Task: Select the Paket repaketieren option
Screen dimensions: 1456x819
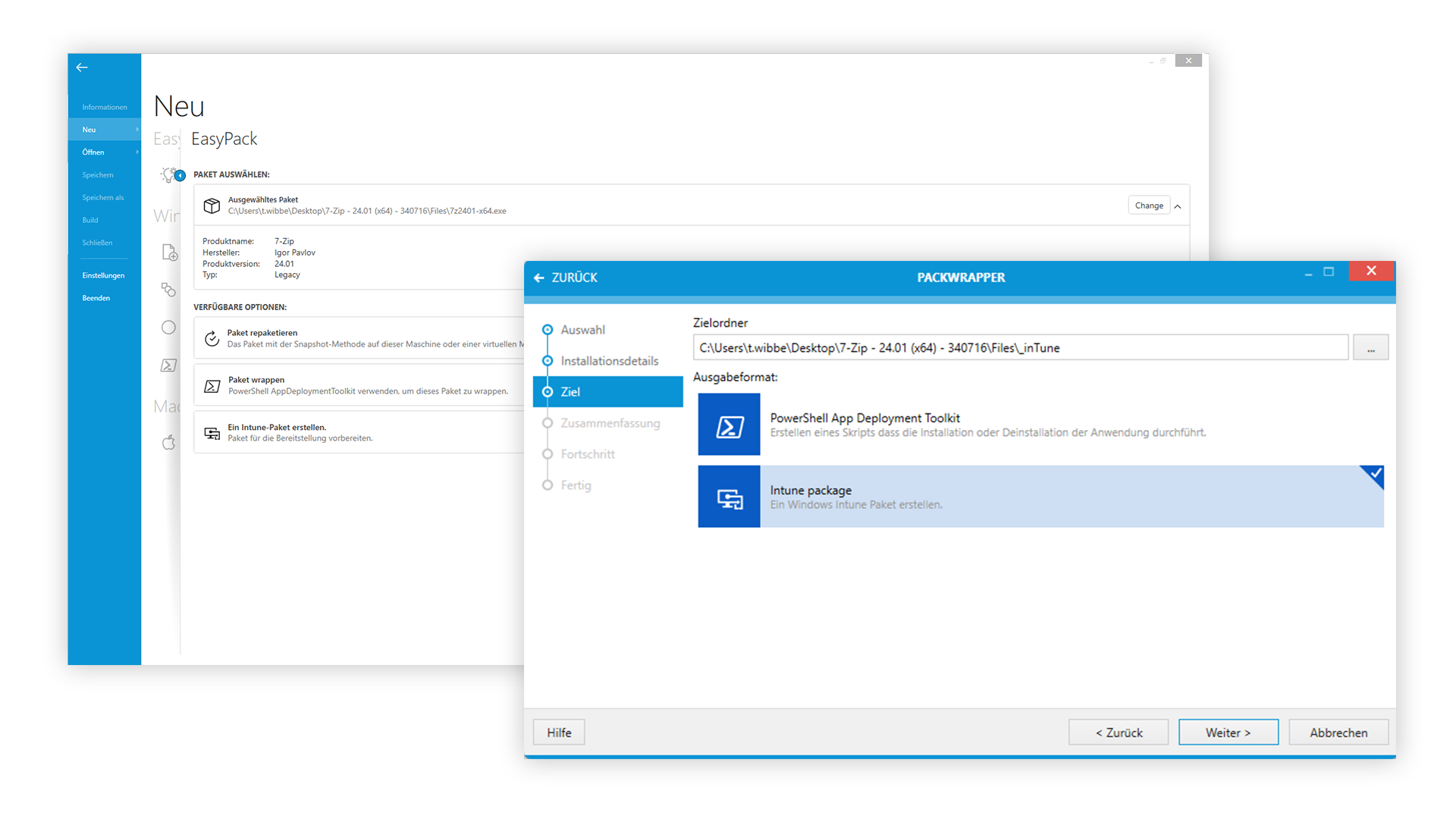Action: point(359,338)
